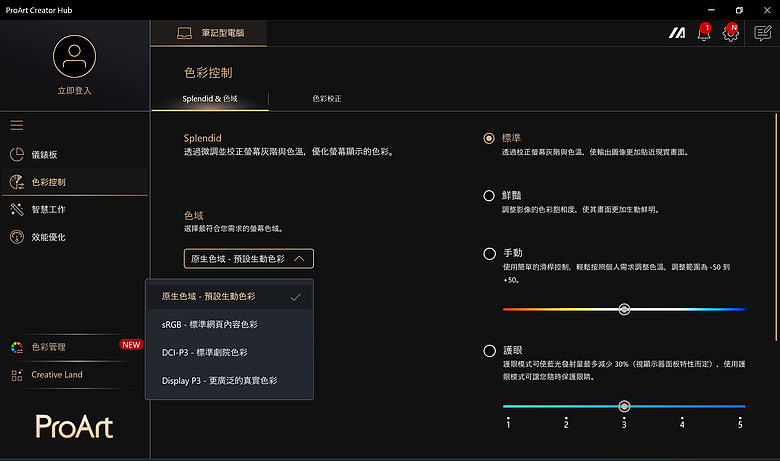Click the feedback note icon at top right
Screen dimensions: 780x461
[763, 33]
